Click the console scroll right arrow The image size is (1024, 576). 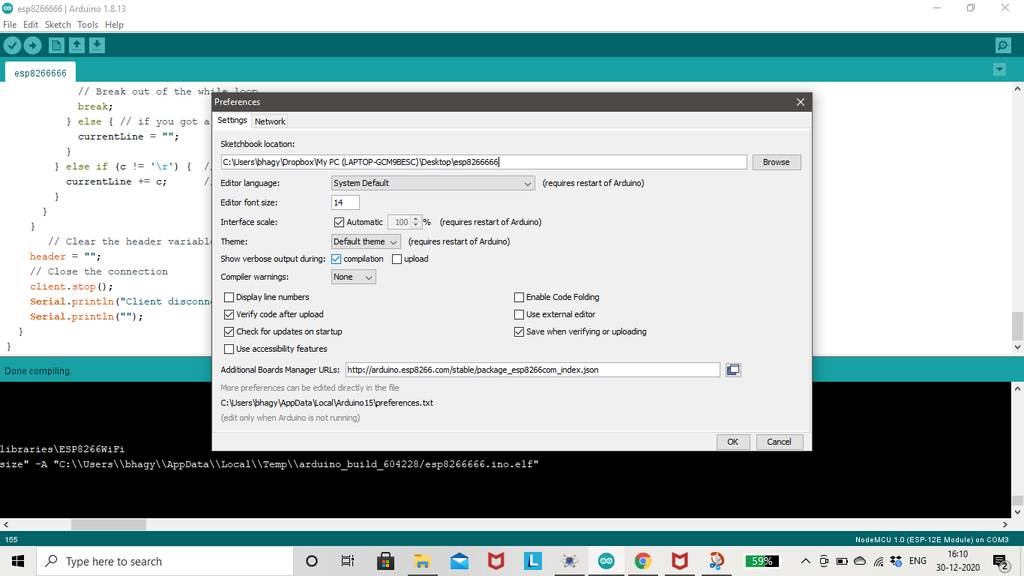tap(1005, 524)
